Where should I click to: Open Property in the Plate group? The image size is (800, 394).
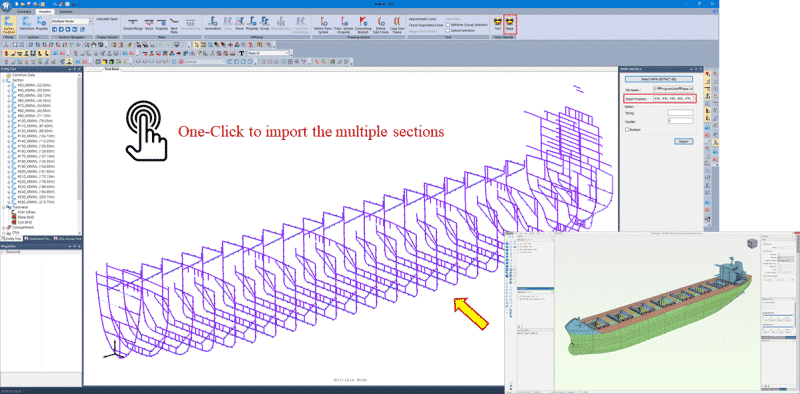161,24
